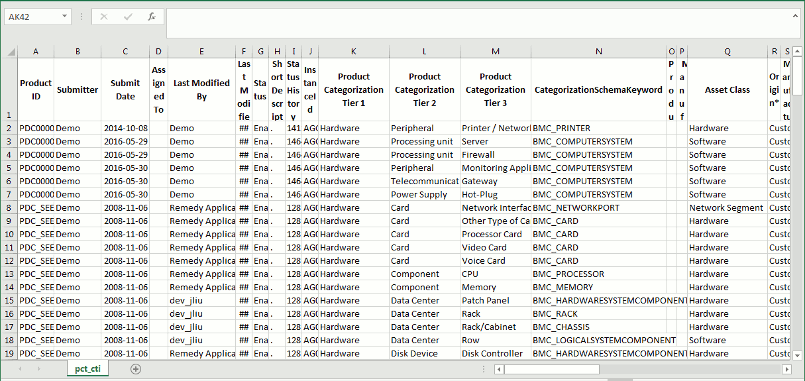Click the 2014-10-08 date cell
The image size is (805, 381).
[x=125, y=128]
